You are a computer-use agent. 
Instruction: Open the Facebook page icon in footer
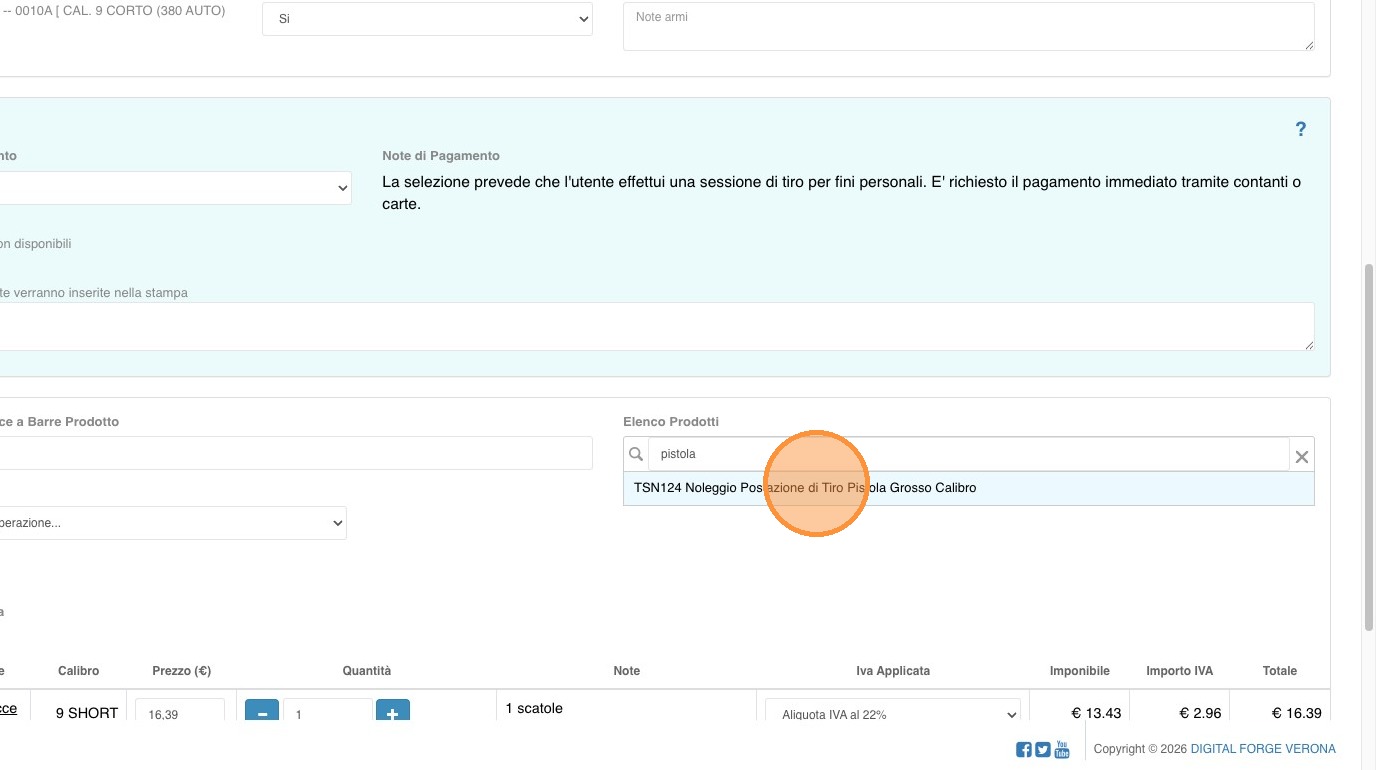point(1024,749)
